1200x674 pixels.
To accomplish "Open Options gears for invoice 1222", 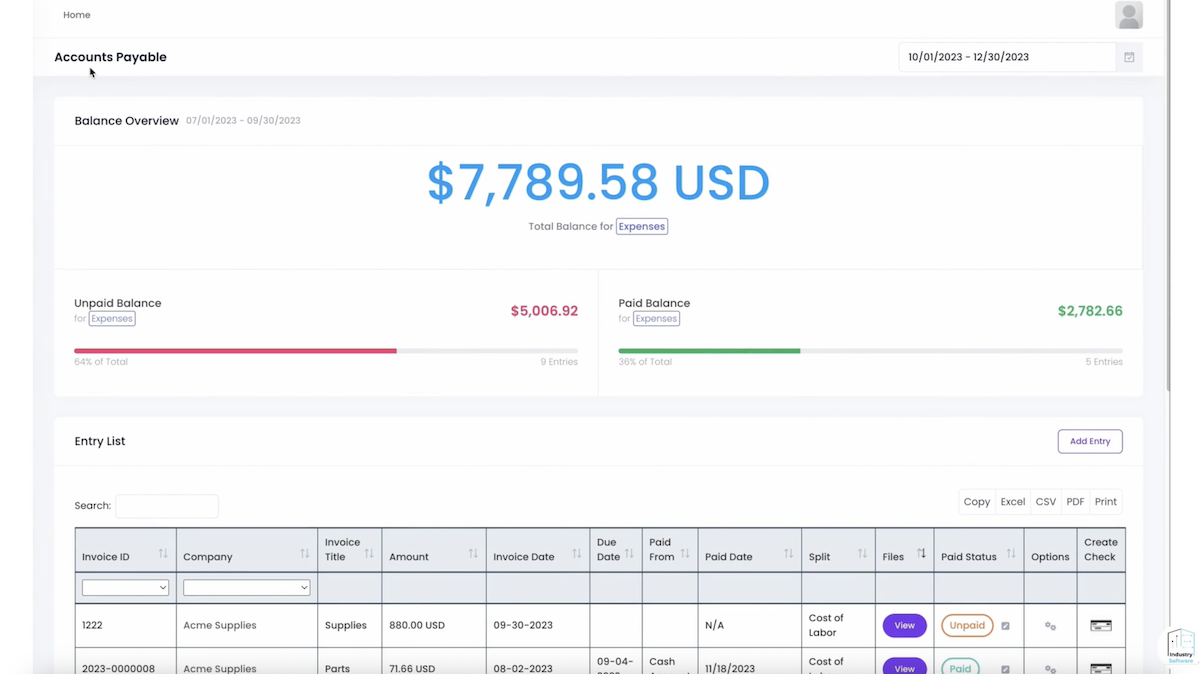I will pyautogui.click(x=1050, y=625).
